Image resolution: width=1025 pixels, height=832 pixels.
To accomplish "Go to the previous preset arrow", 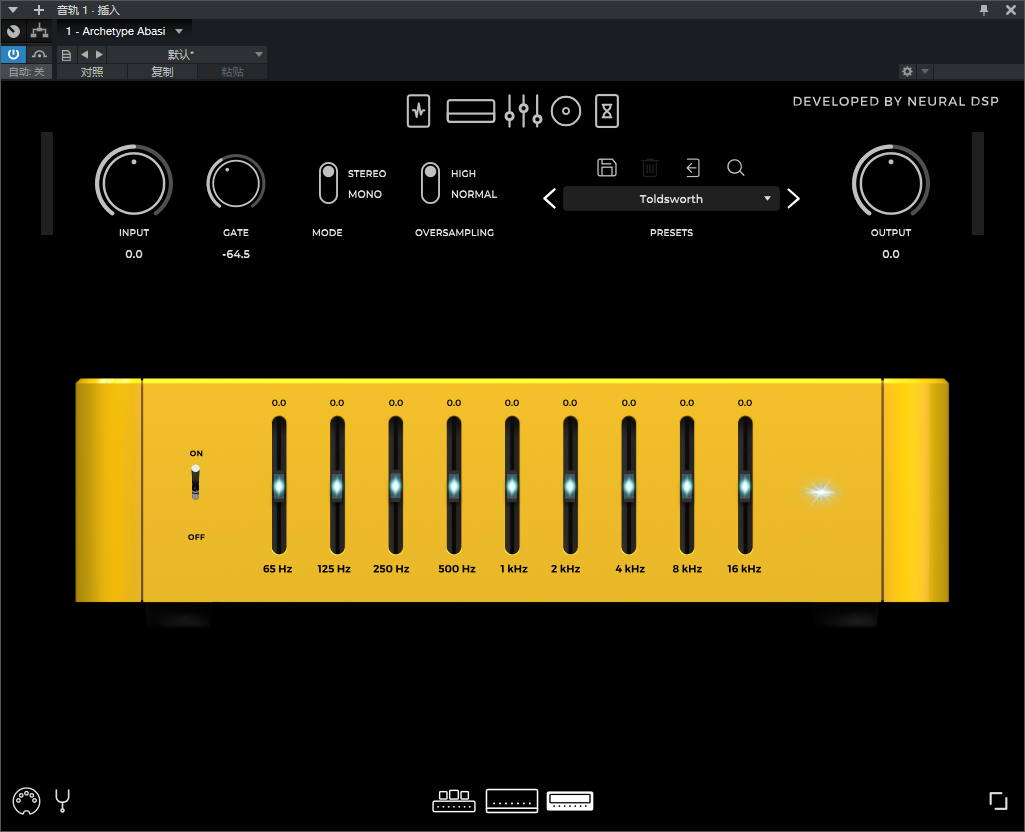I will coord(550,199).
